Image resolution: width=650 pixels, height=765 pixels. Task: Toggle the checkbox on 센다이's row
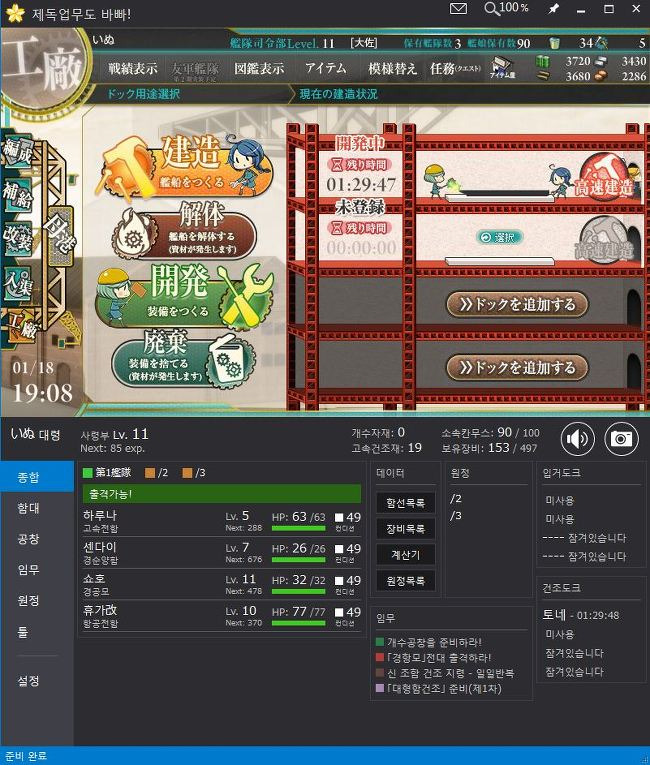(x=339, y=549)
